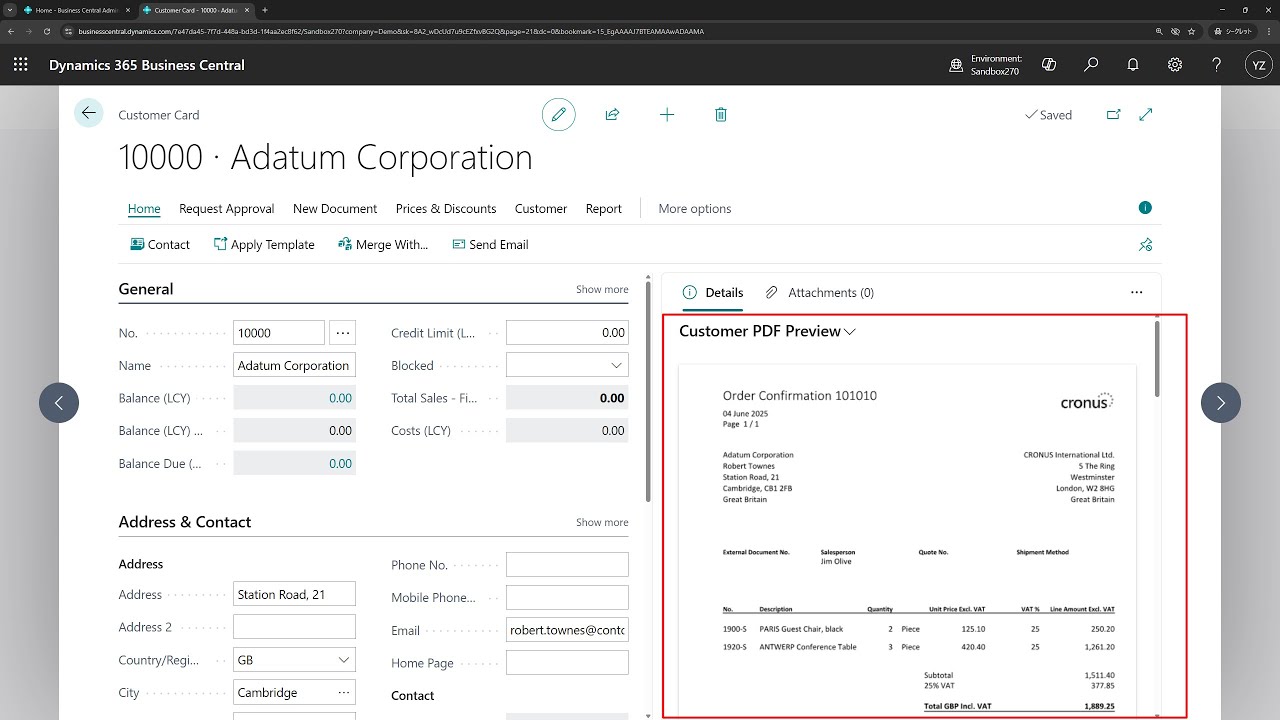The image size is (1280, 720).
Task: Click the Address field with Station Road, 21
Action: coord(294,595)
